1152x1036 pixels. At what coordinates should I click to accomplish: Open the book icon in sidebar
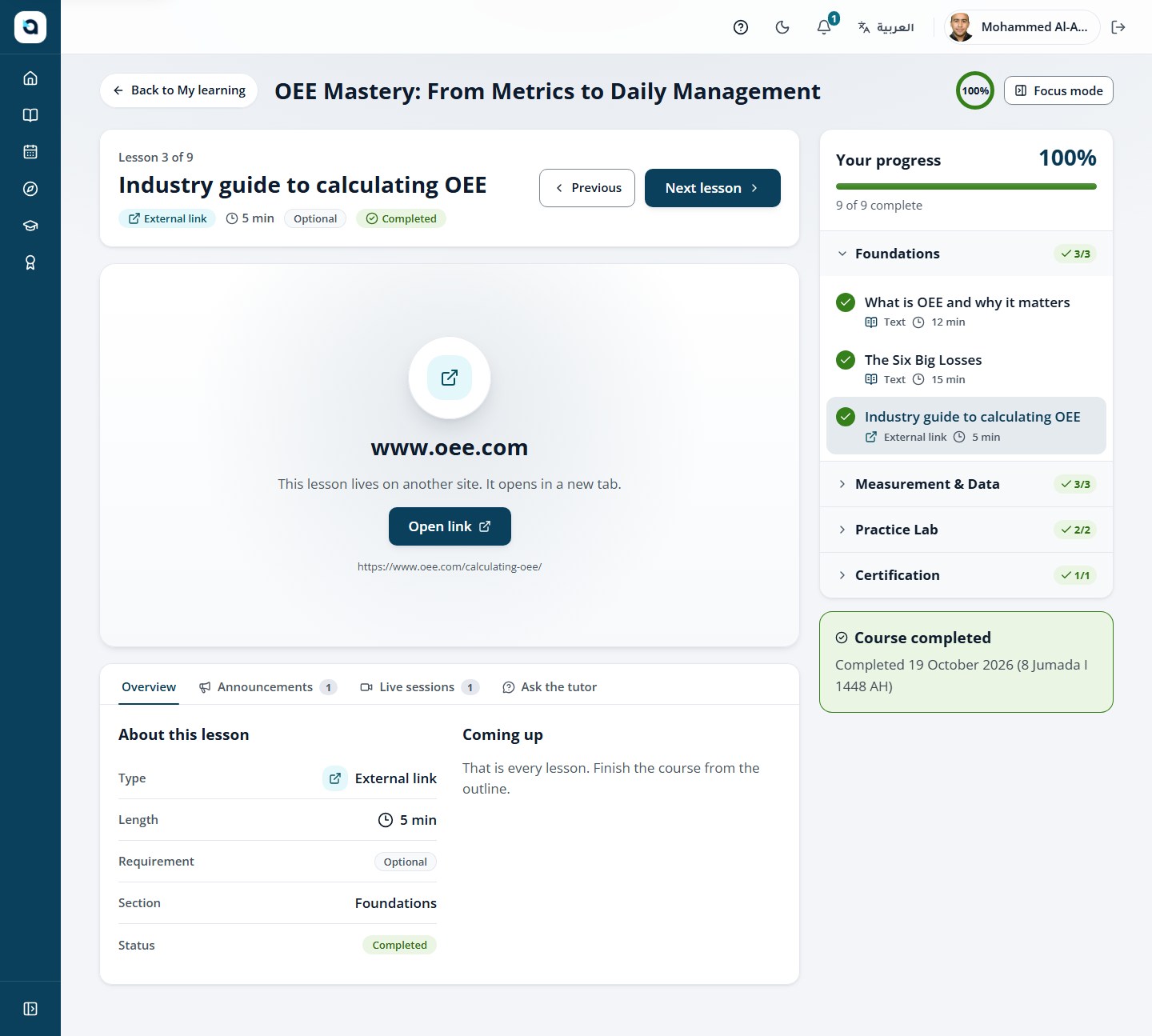click(x=30, y=115)
